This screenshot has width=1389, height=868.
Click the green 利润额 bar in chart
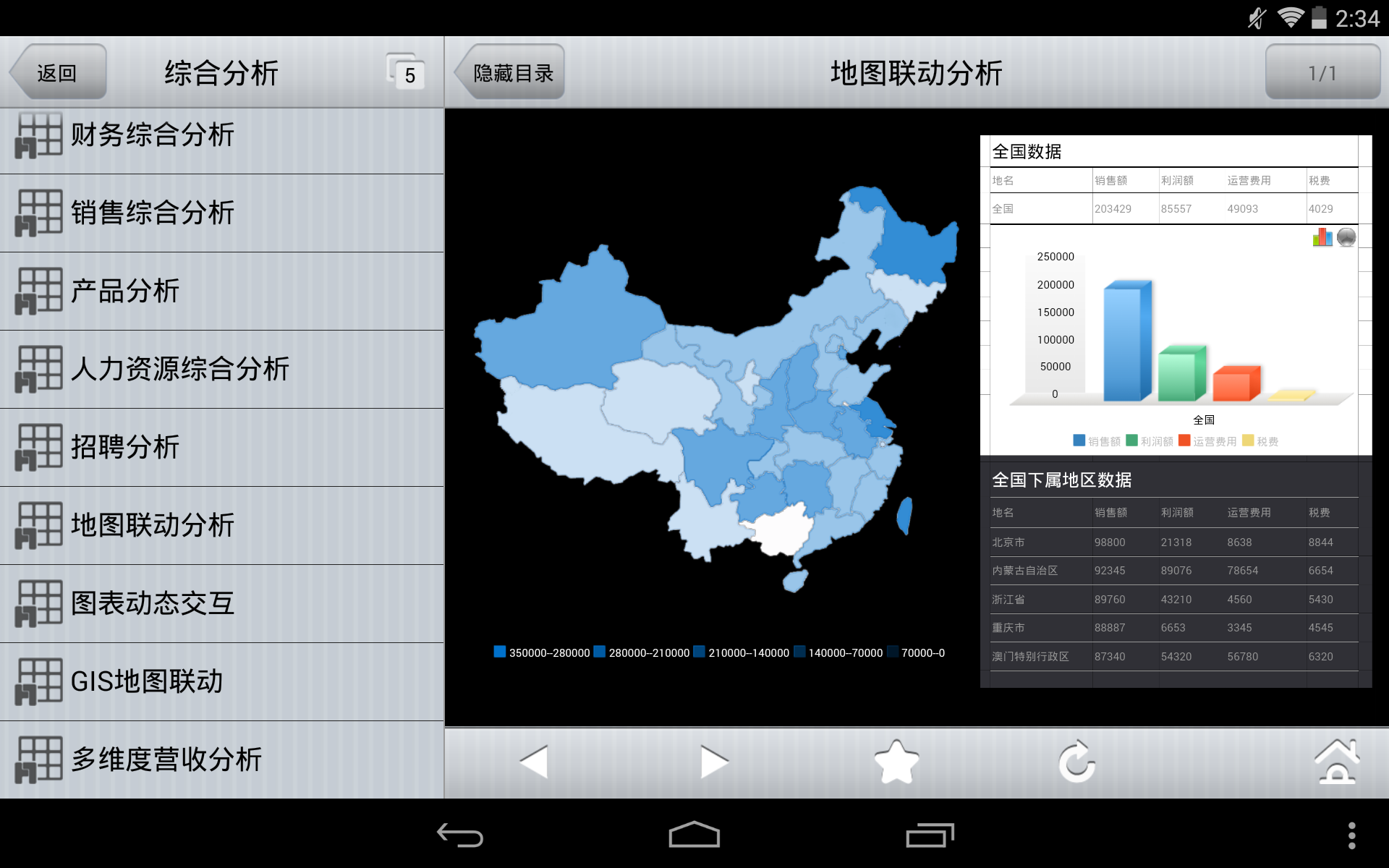coord(1181,373)
